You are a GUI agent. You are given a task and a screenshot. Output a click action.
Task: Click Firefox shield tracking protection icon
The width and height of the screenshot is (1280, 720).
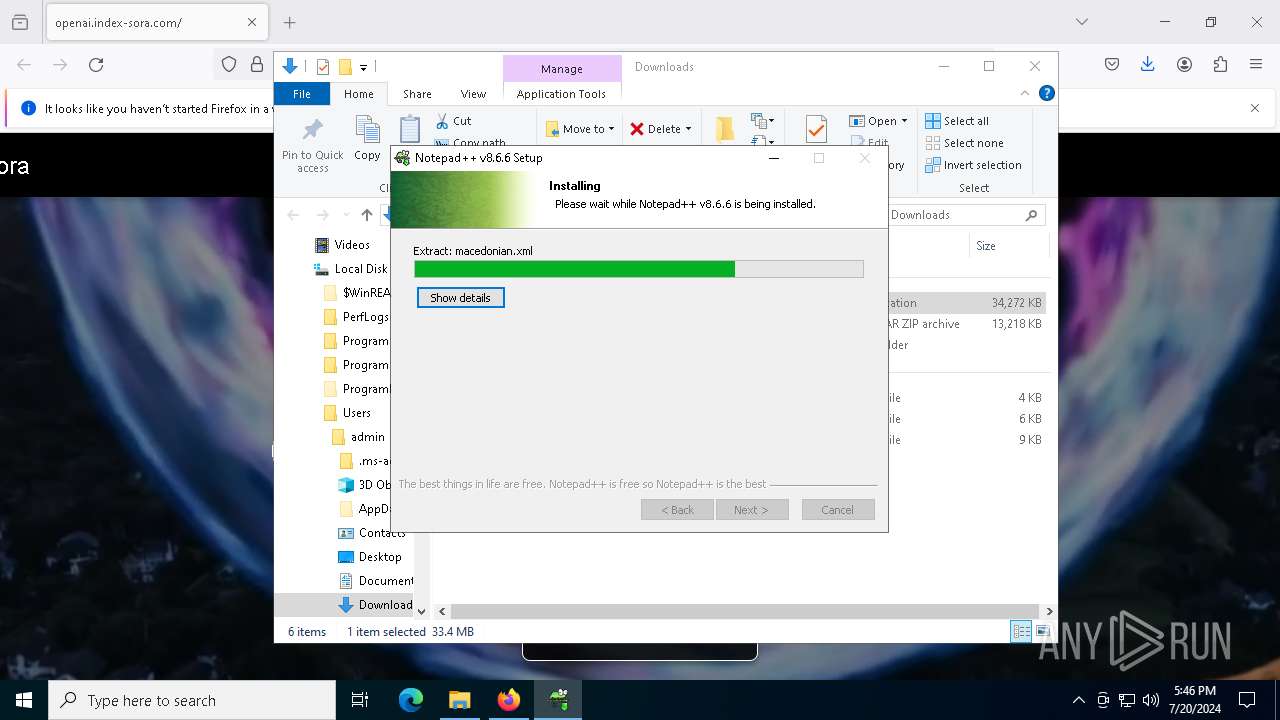(x=229, y=65)
